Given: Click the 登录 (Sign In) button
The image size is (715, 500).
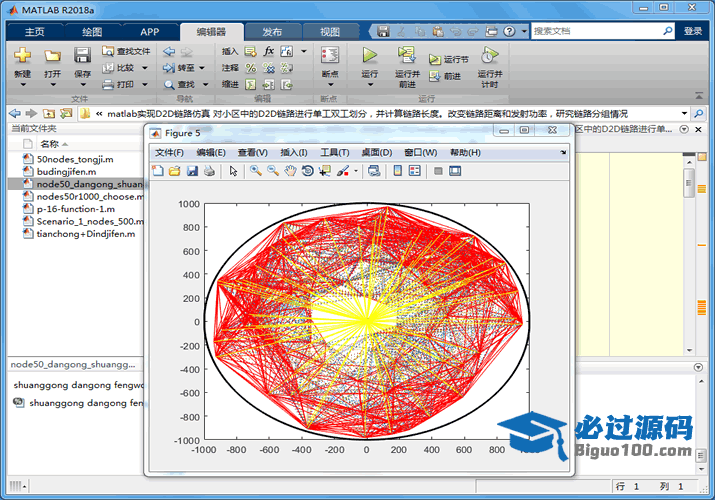Looking at the screenshot, I should coord(693,31).
